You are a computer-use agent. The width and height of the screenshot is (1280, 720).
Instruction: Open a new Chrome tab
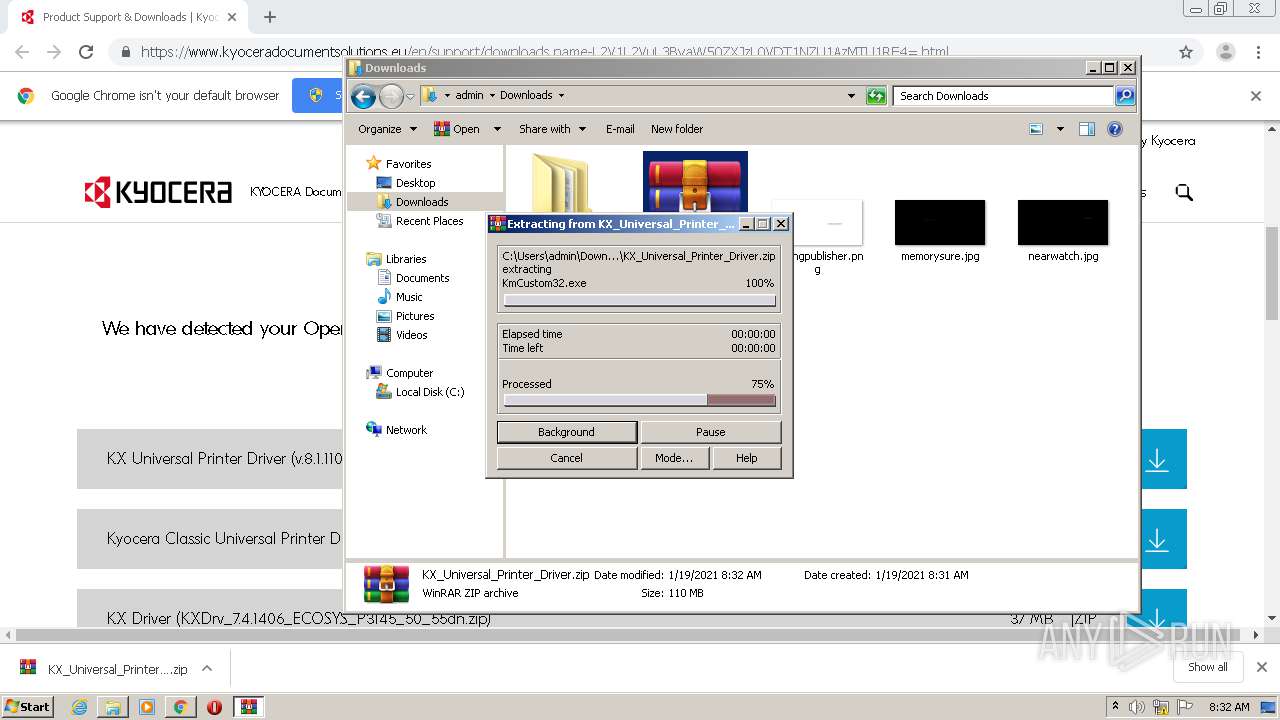pyautogui.click(x=269, y=17)
